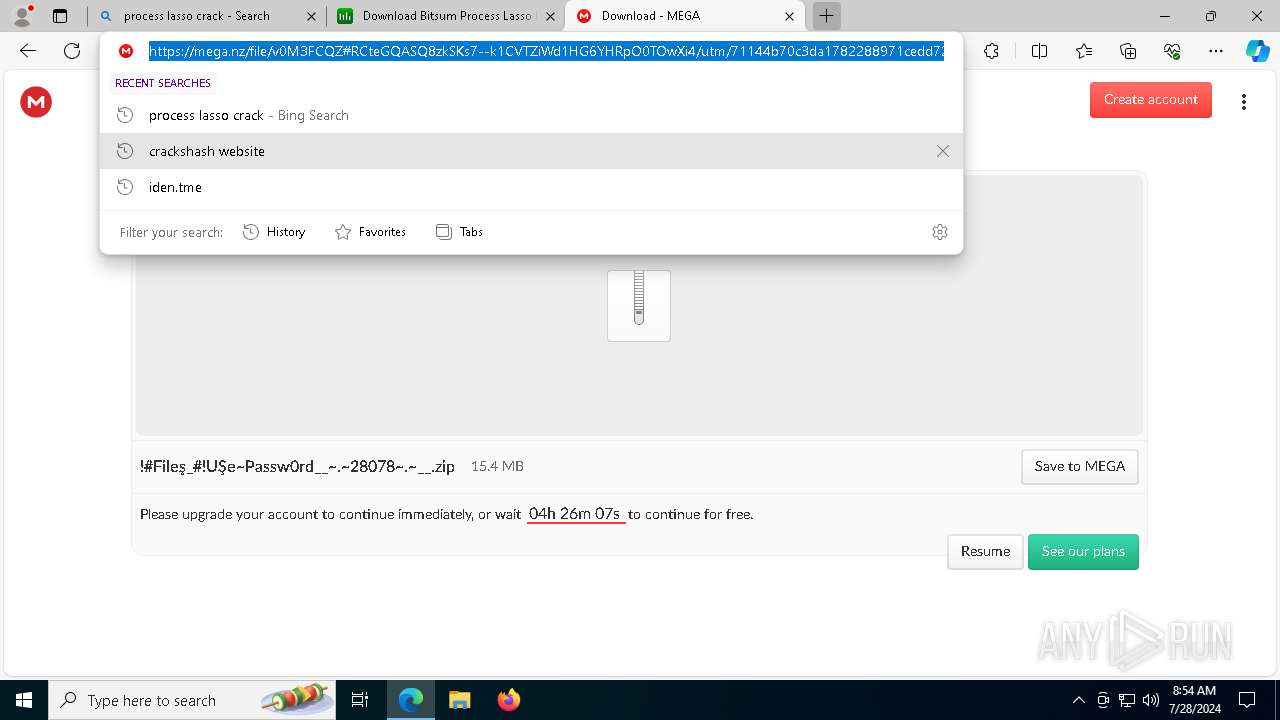Remove the crackshash website suggestion
Screen dimensions: 1280x720
click(x=942, y=151)
